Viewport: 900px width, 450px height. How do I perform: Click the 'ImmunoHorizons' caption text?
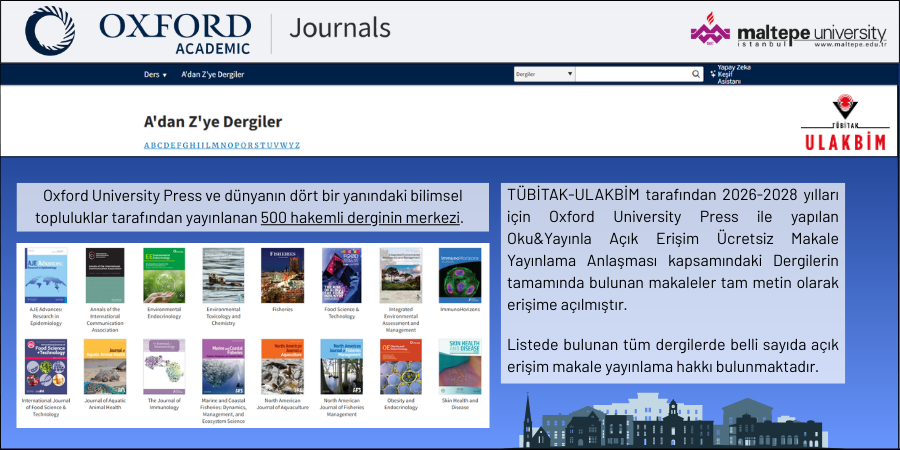[x=460, y=309]
